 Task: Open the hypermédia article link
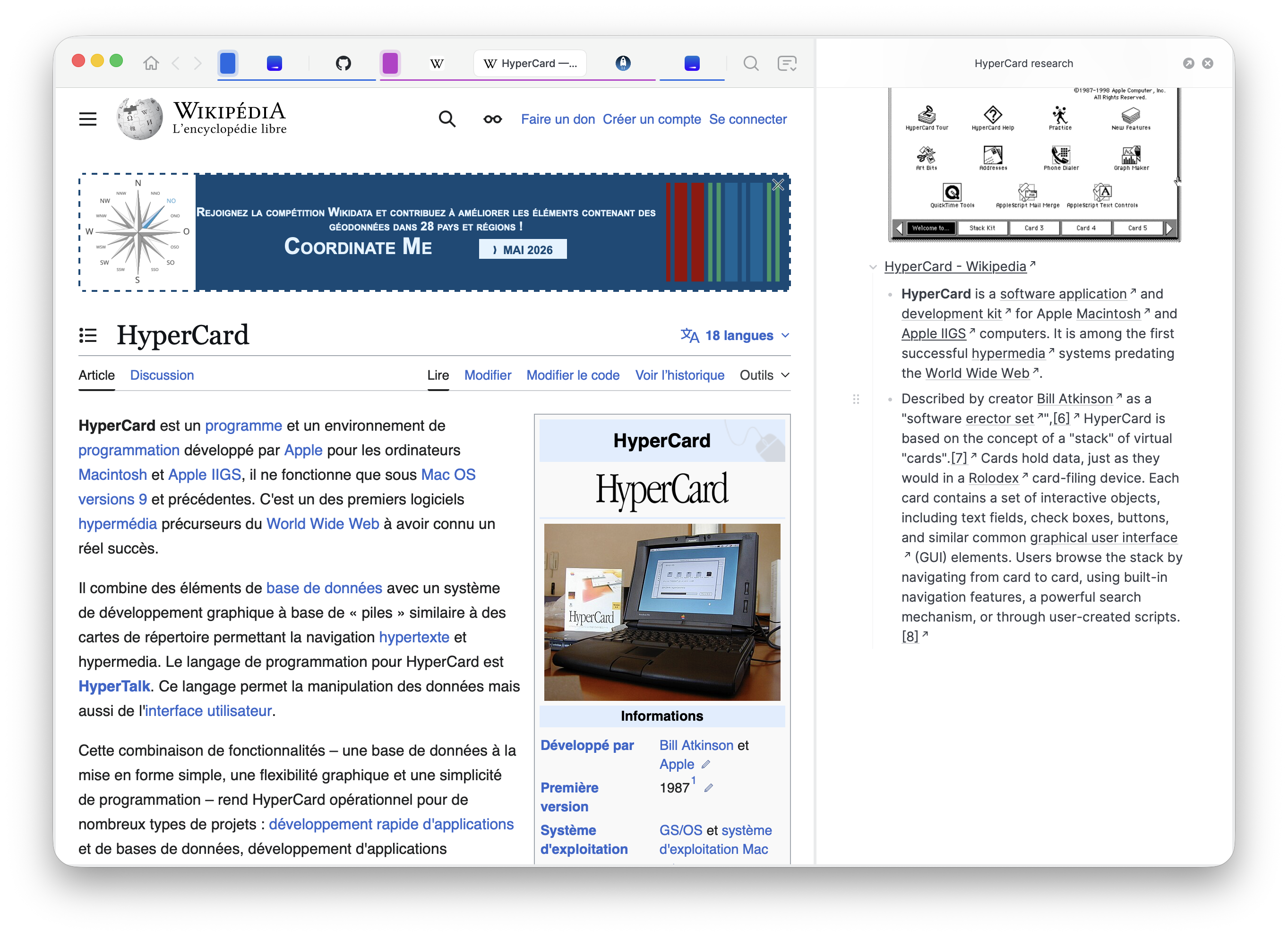[x=118, y=524]
